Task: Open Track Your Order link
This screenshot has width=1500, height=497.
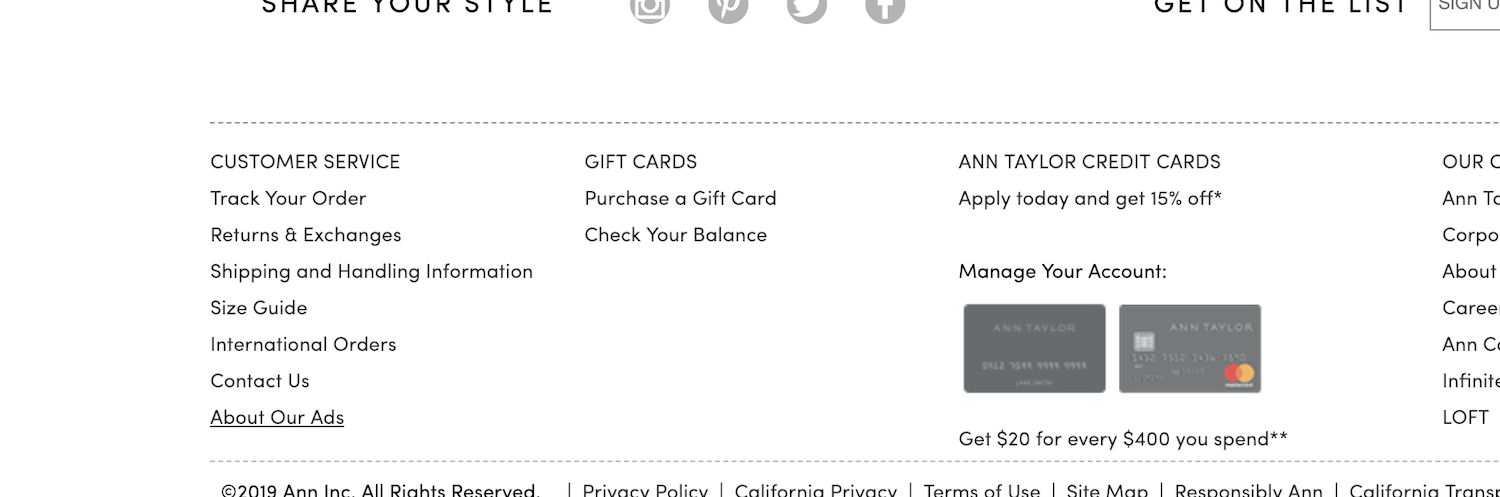Action: 288,198
